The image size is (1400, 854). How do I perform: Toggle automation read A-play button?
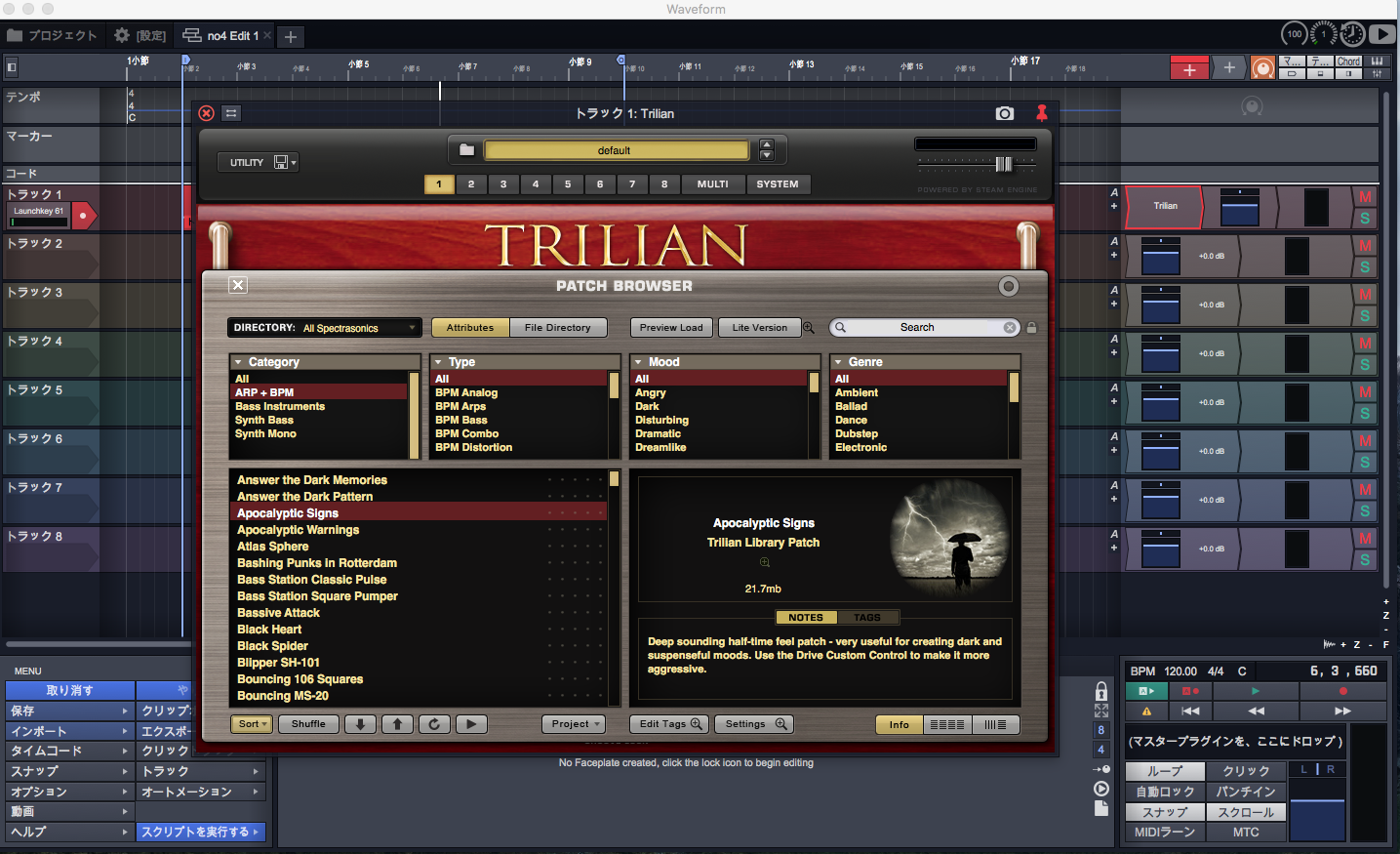(1146, 691)
